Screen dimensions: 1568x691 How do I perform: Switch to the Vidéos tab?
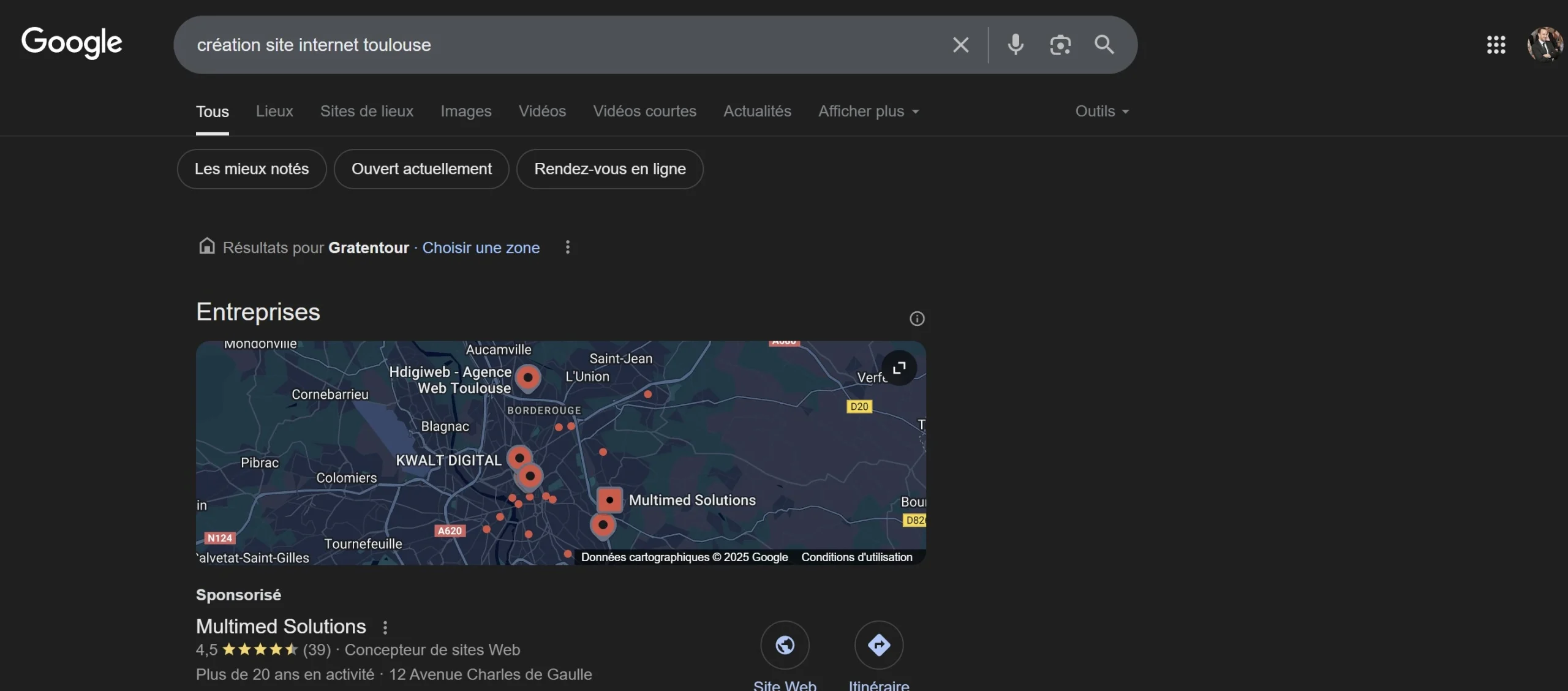(542, 111)
